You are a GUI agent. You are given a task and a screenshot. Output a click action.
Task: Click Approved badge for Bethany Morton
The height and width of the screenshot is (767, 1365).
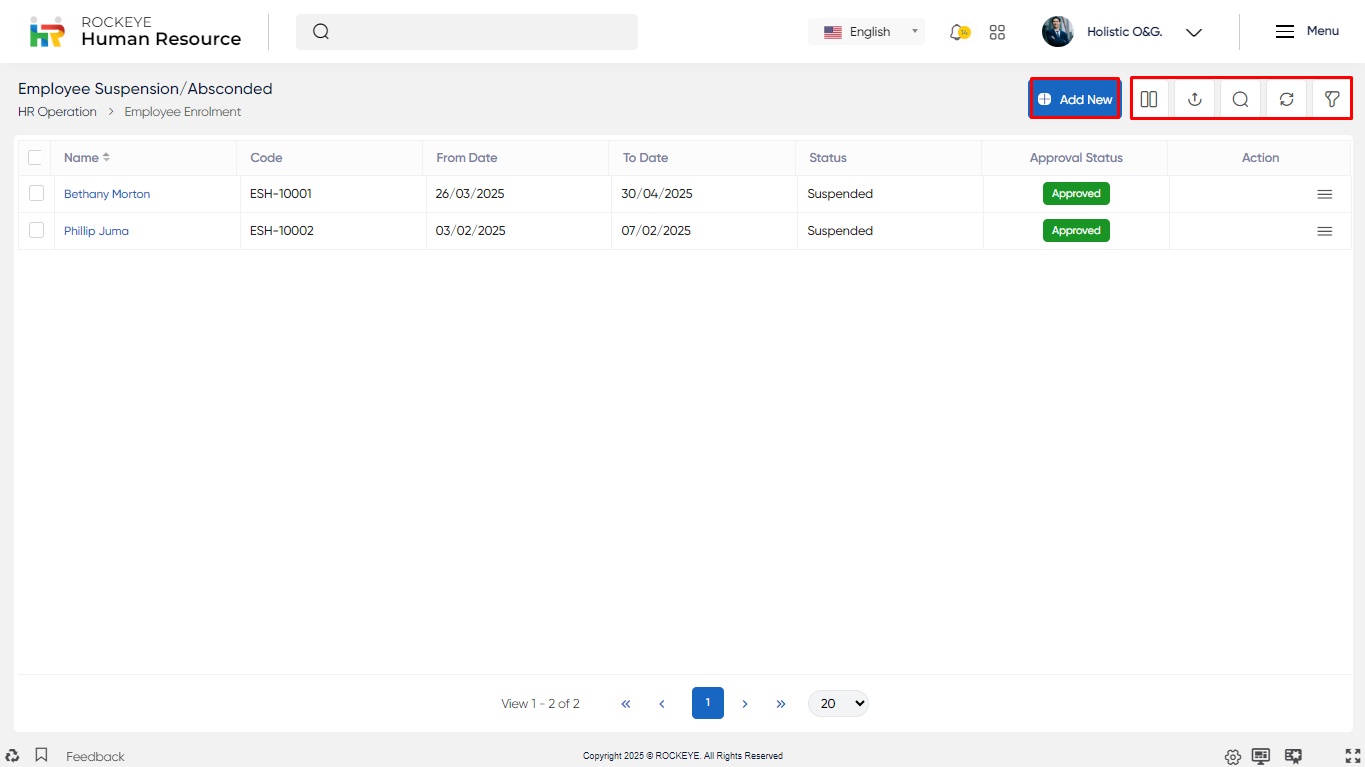tap(1076, 194)
